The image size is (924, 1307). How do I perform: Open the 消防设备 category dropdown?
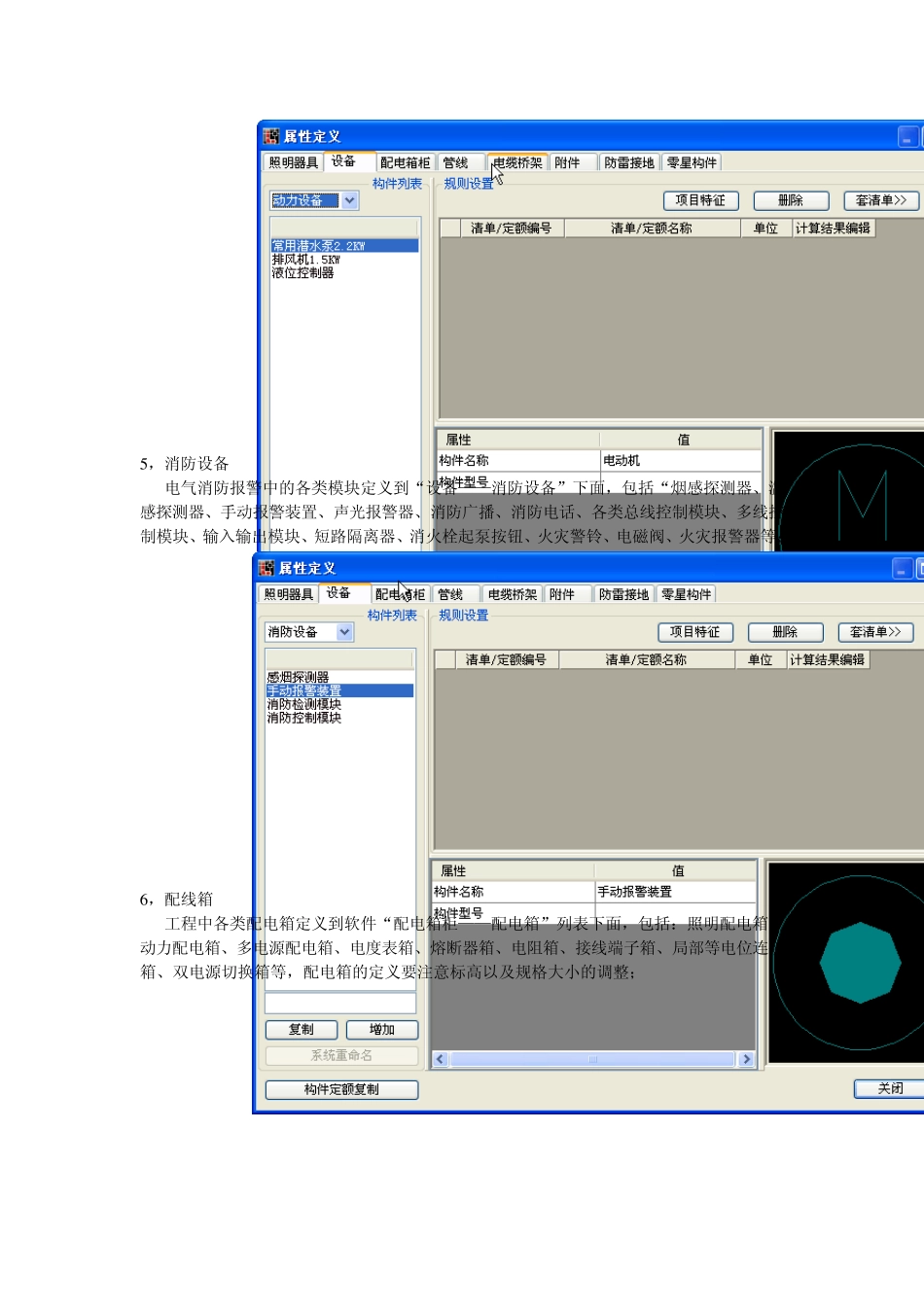pyautogui.click(x=345, y=632)
